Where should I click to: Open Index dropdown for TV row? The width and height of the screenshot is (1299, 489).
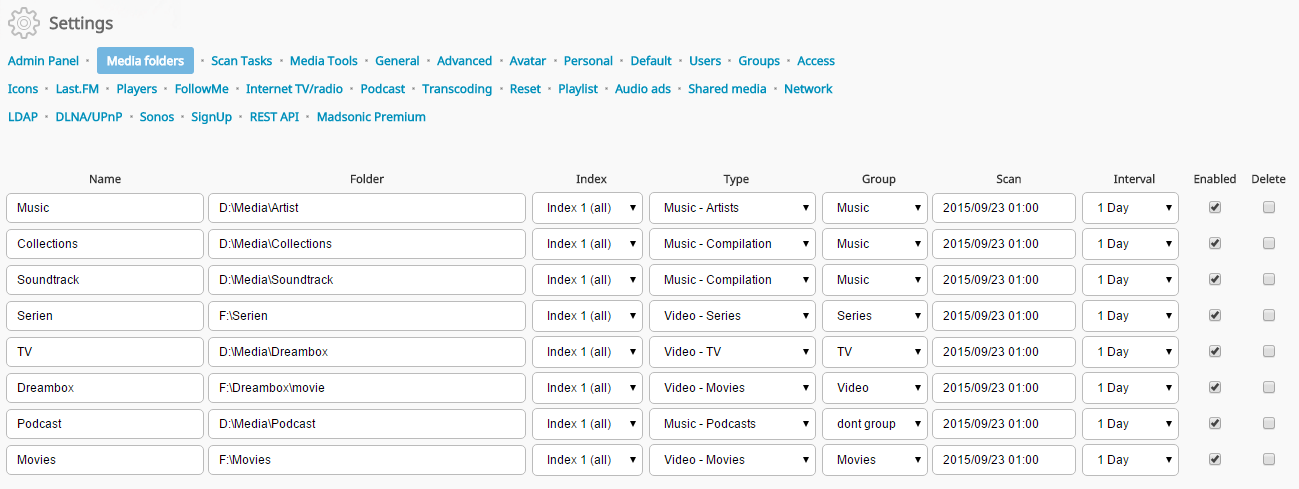(x=587, y=352)
